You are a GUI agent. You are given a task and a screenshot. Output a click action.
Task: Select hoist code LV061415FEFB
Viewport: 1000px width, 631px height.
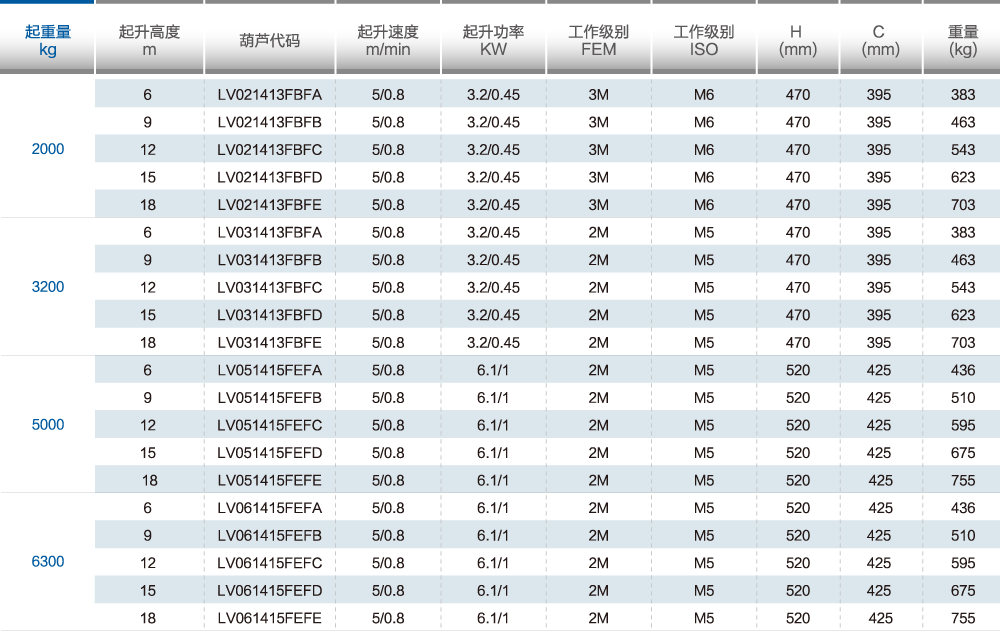(x=269, y=535)
